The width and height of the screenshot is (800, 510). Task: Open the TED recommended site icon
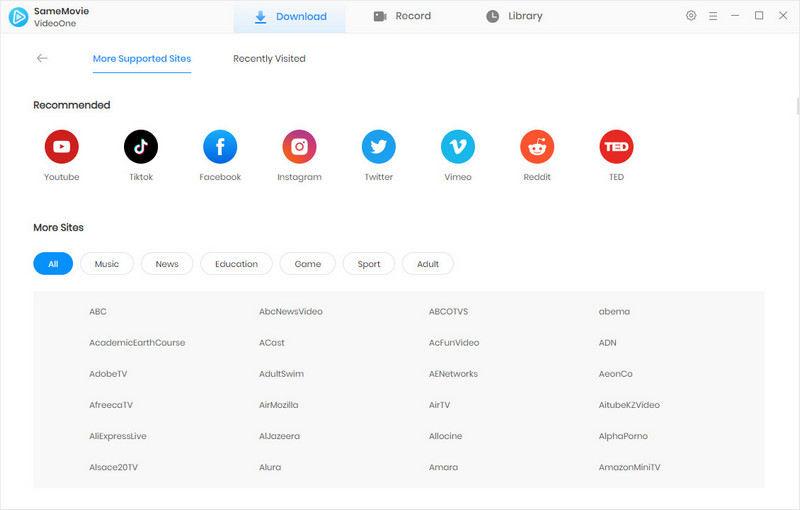point(616,147)
